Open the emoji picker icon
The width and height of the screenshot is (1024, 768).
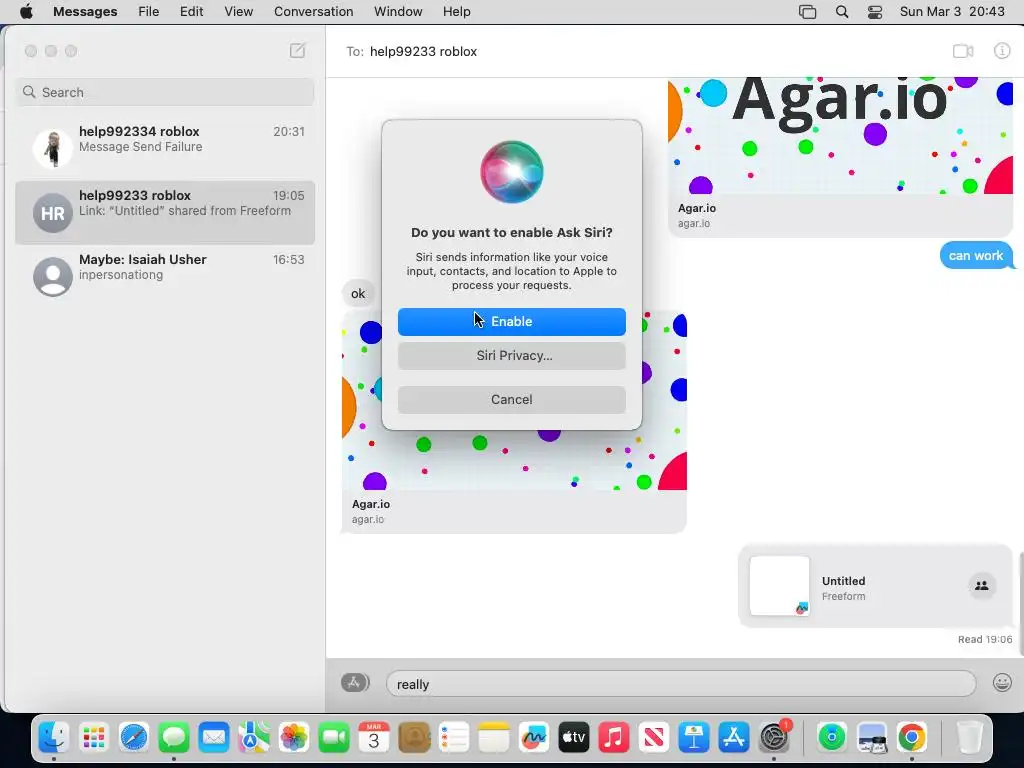tap(1002, 682)
